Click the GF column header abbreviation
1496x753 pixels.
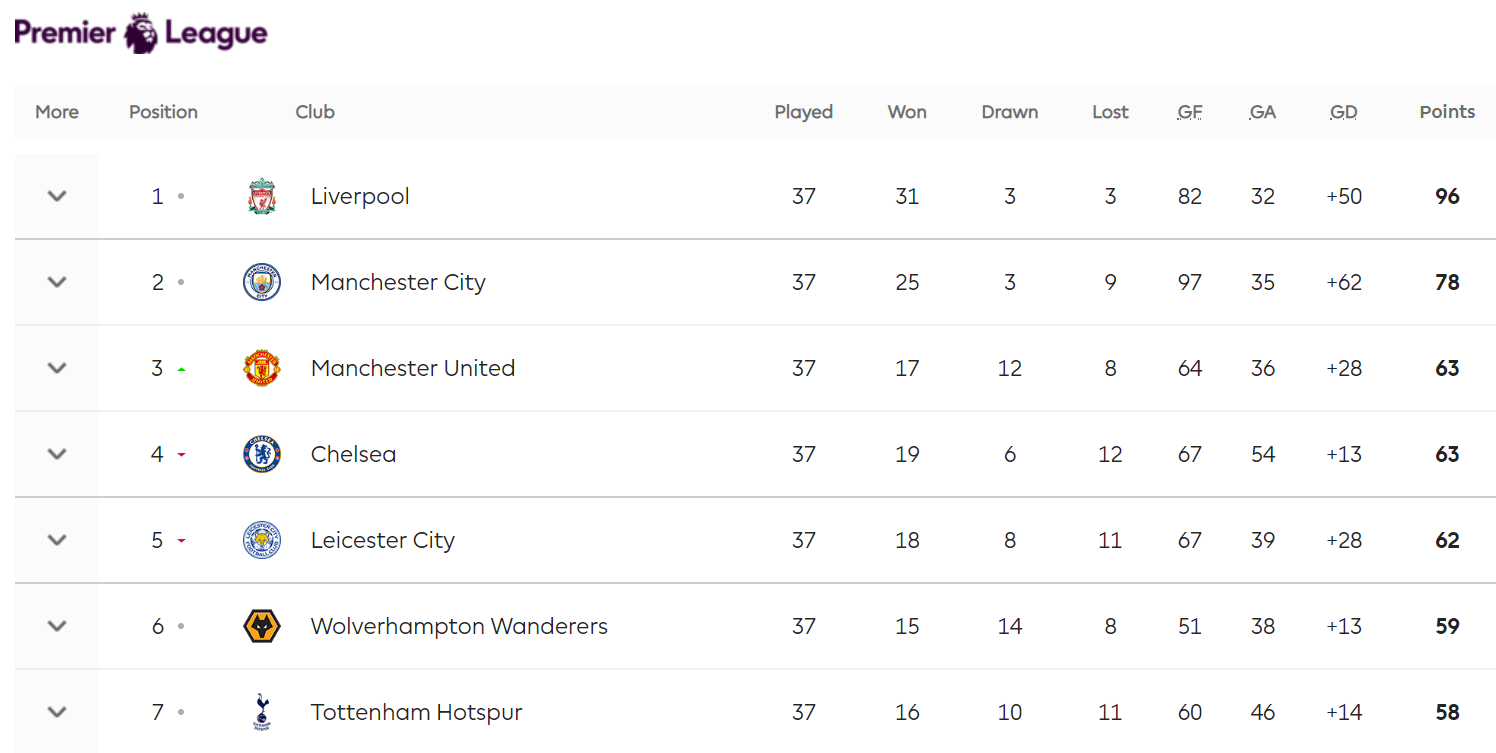[x=1190, y=112]
